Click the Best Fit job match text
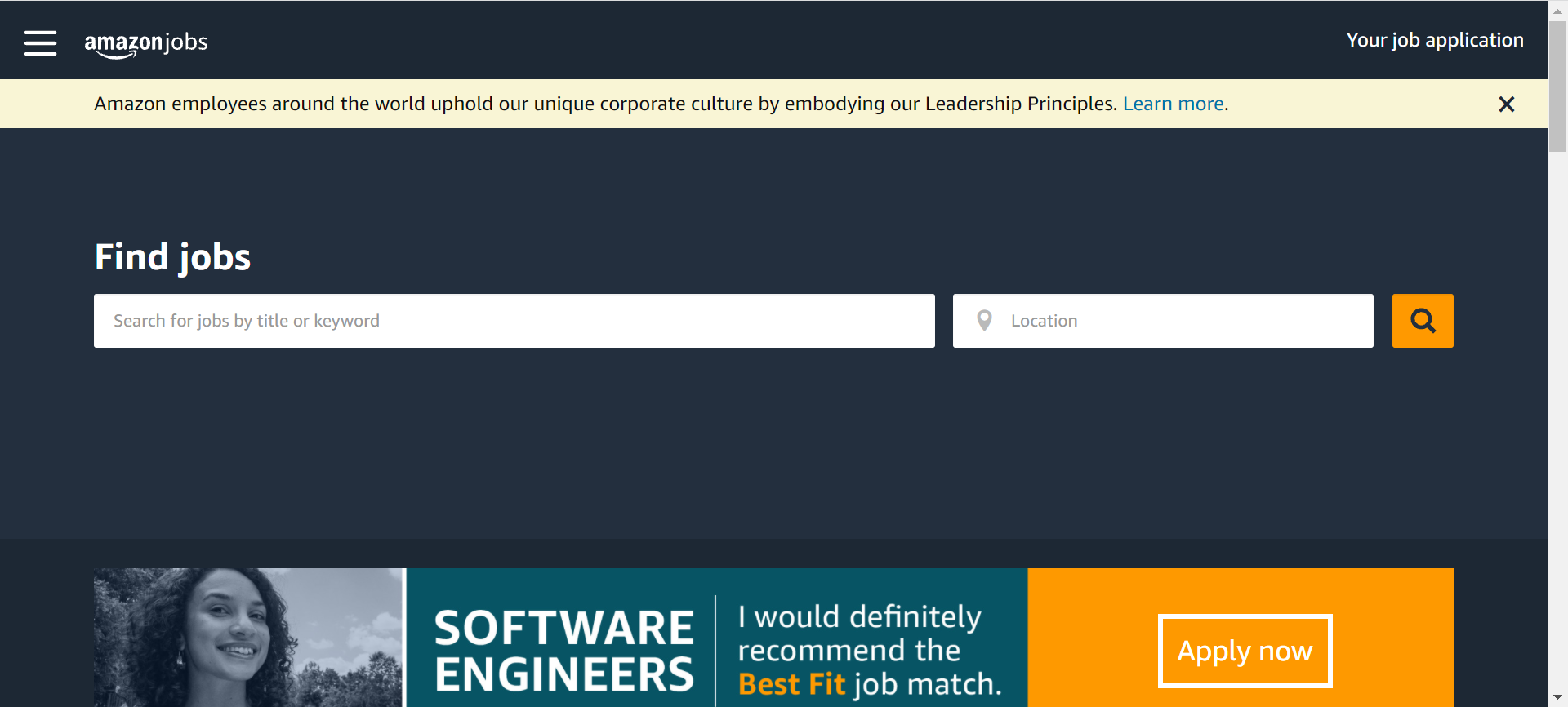This screenshot has height=707, width=1568. [870, 684]
